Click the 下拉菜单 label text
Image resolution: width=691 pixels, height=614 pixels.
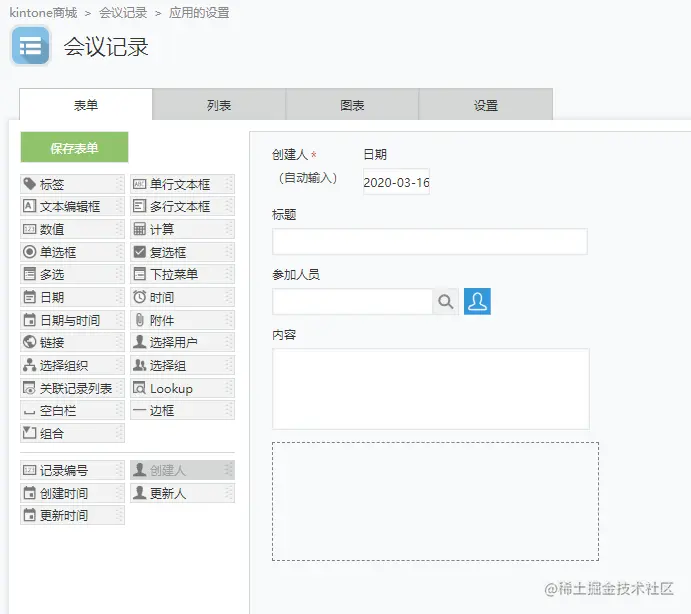[x=174, y=274]
